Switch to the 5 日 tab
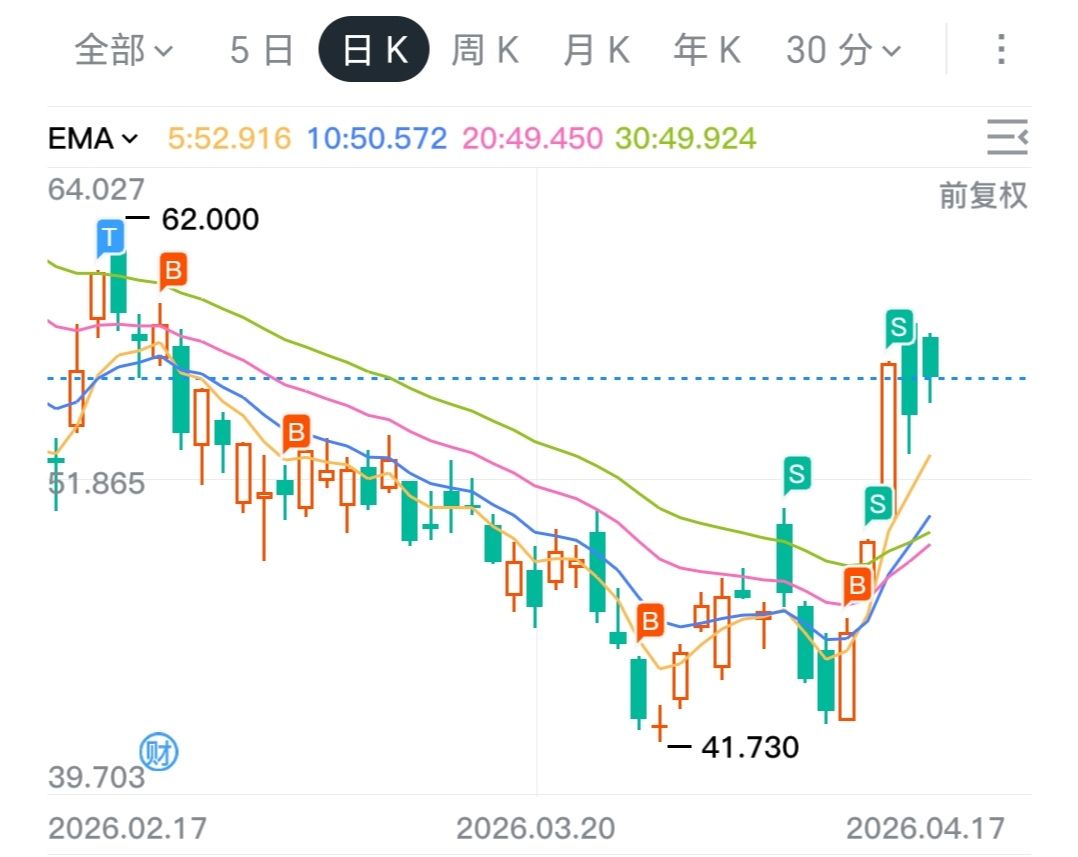The width and height of the screenshot is (1078, 857). pyautogui.click(x=261, y=49)
